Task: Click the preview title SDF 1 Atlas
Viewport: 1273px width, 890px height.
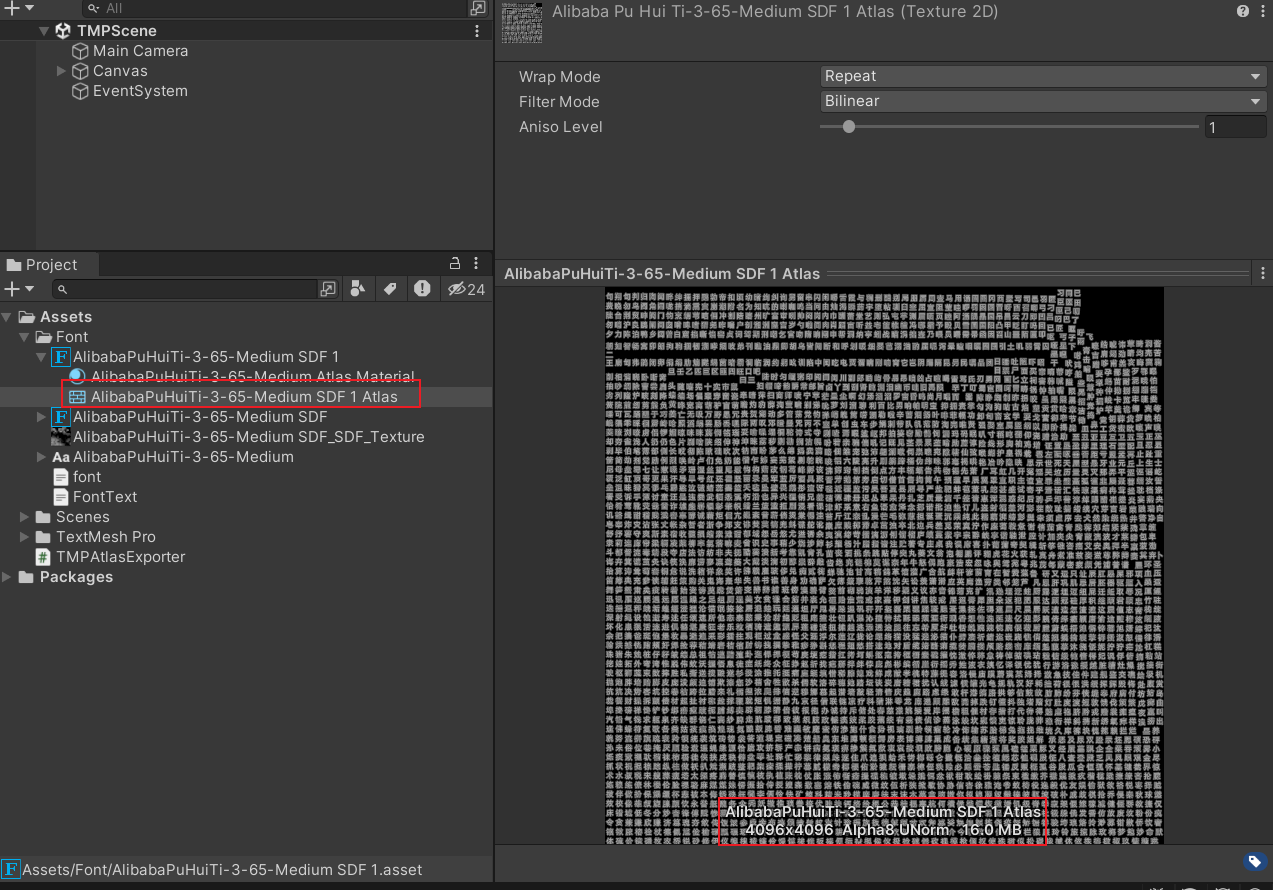Action: click(x=662, y=273)
